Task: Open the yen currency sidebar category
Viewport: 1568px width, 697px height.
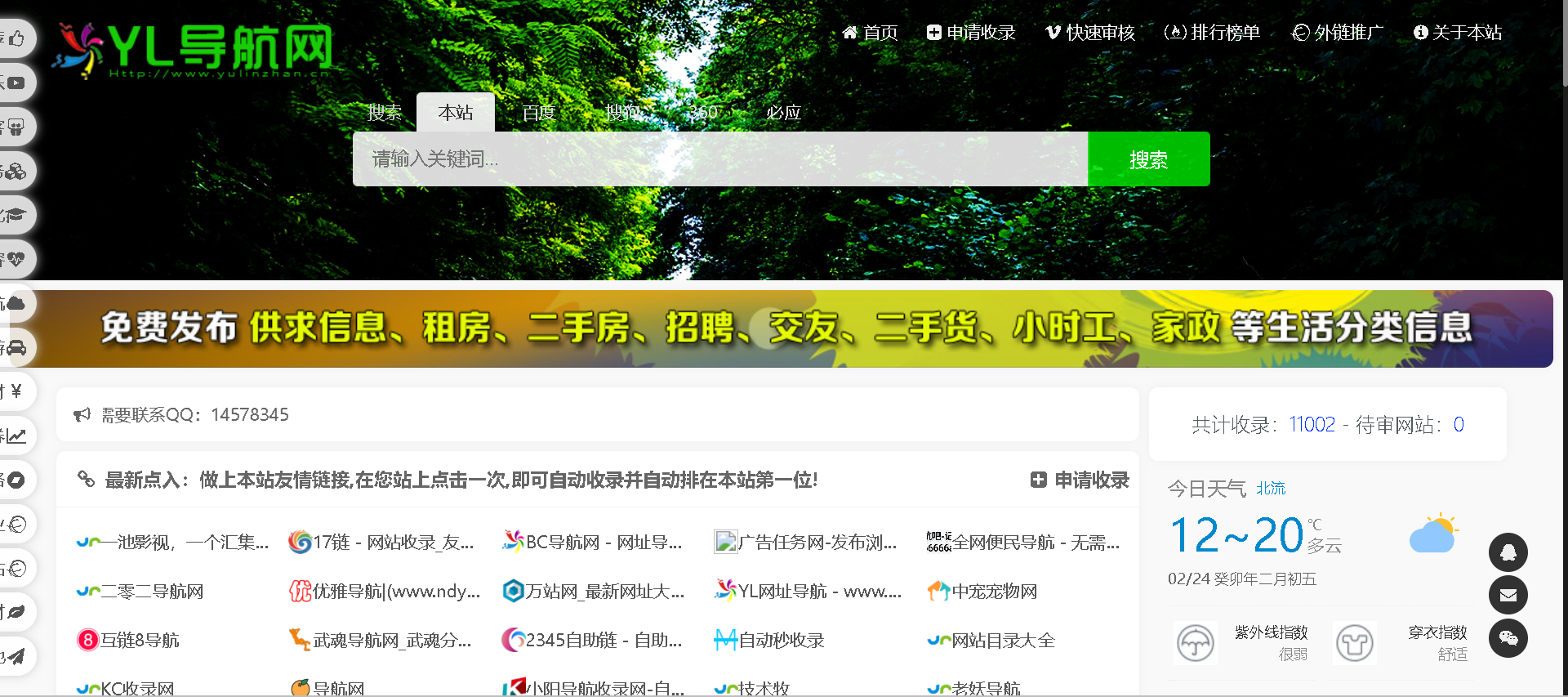Action: tap(16, 391)
